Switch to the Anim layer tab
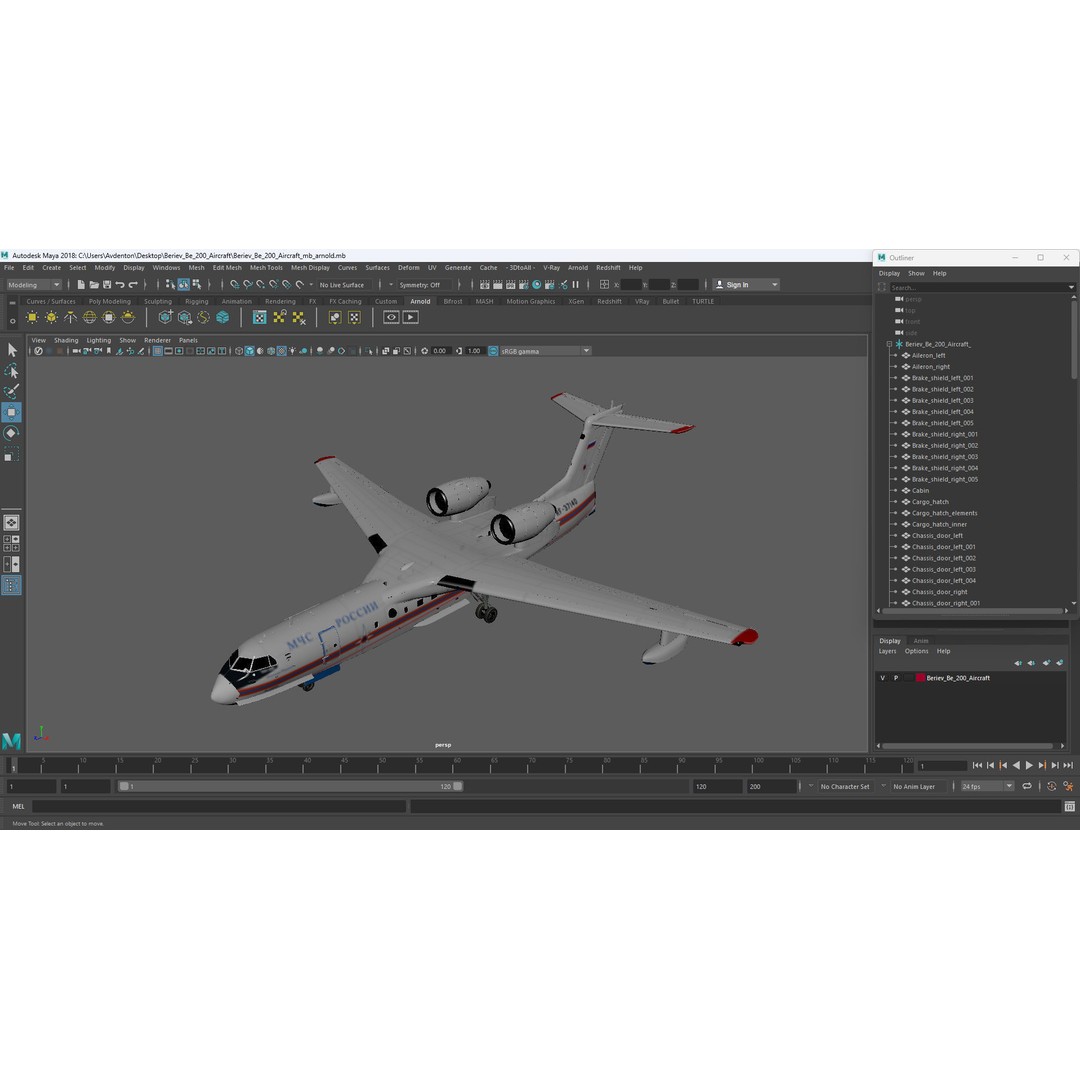1080x1080 pixels. tap(921, 641)
